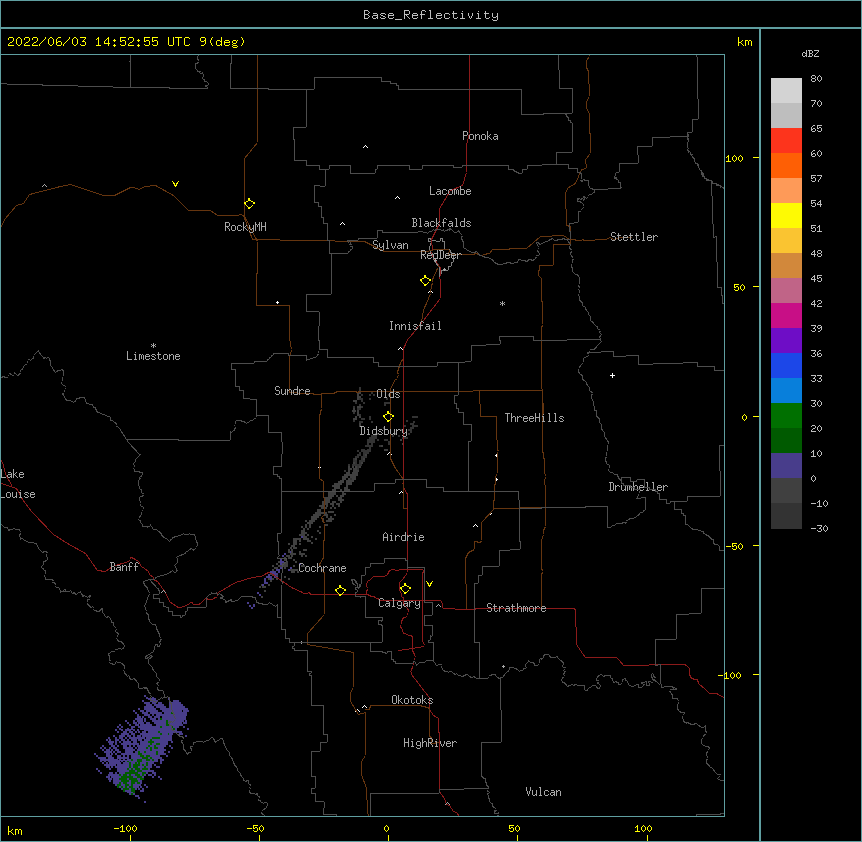This screenshot has height=842, width=862.
Task: Pick the red 60-65 dBZ legend swatch
Action: tap(786, 141)
